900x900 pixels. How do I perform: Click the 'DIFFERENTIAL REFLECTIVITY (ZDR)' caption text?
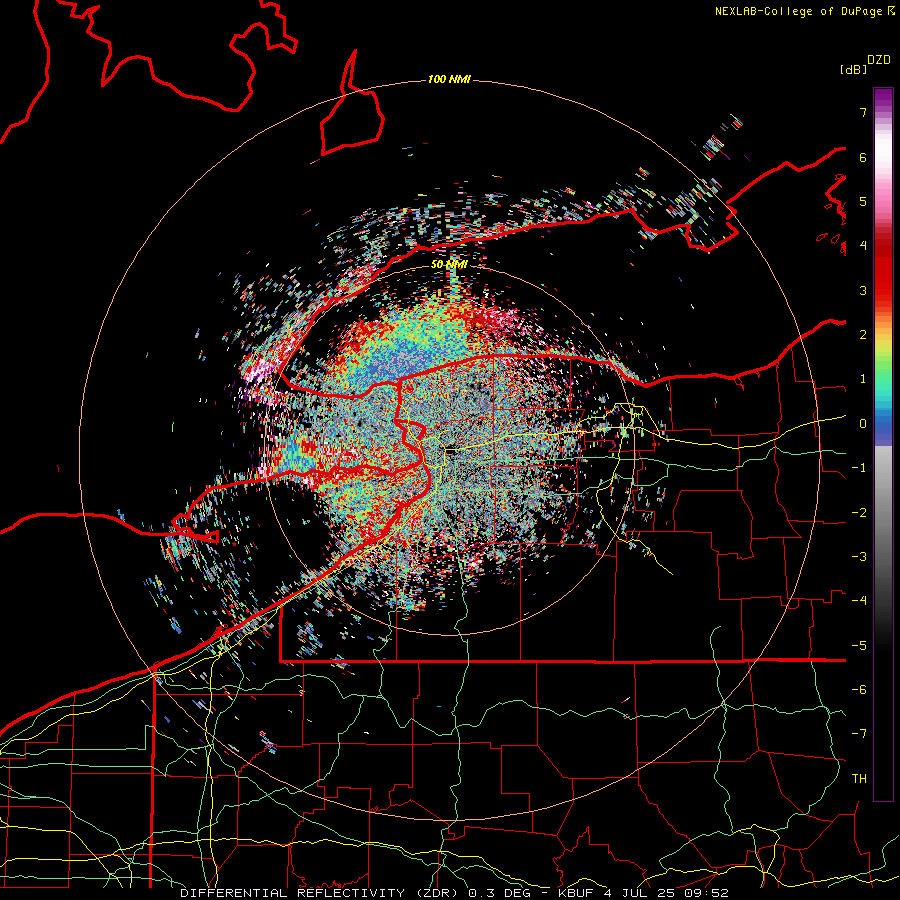pyautogui.click(x=321, y=893)
